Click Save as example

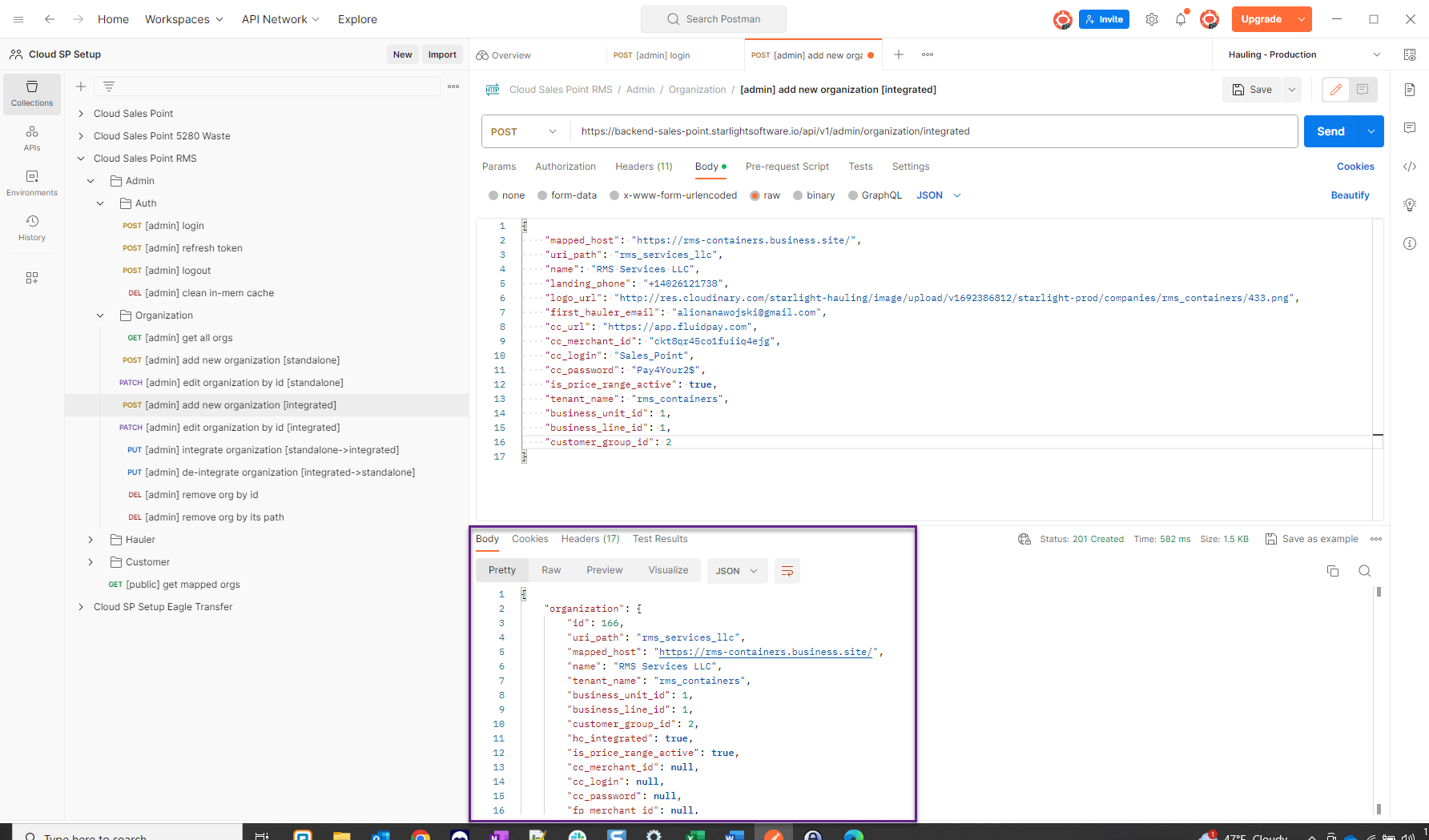click(1311, 539)
